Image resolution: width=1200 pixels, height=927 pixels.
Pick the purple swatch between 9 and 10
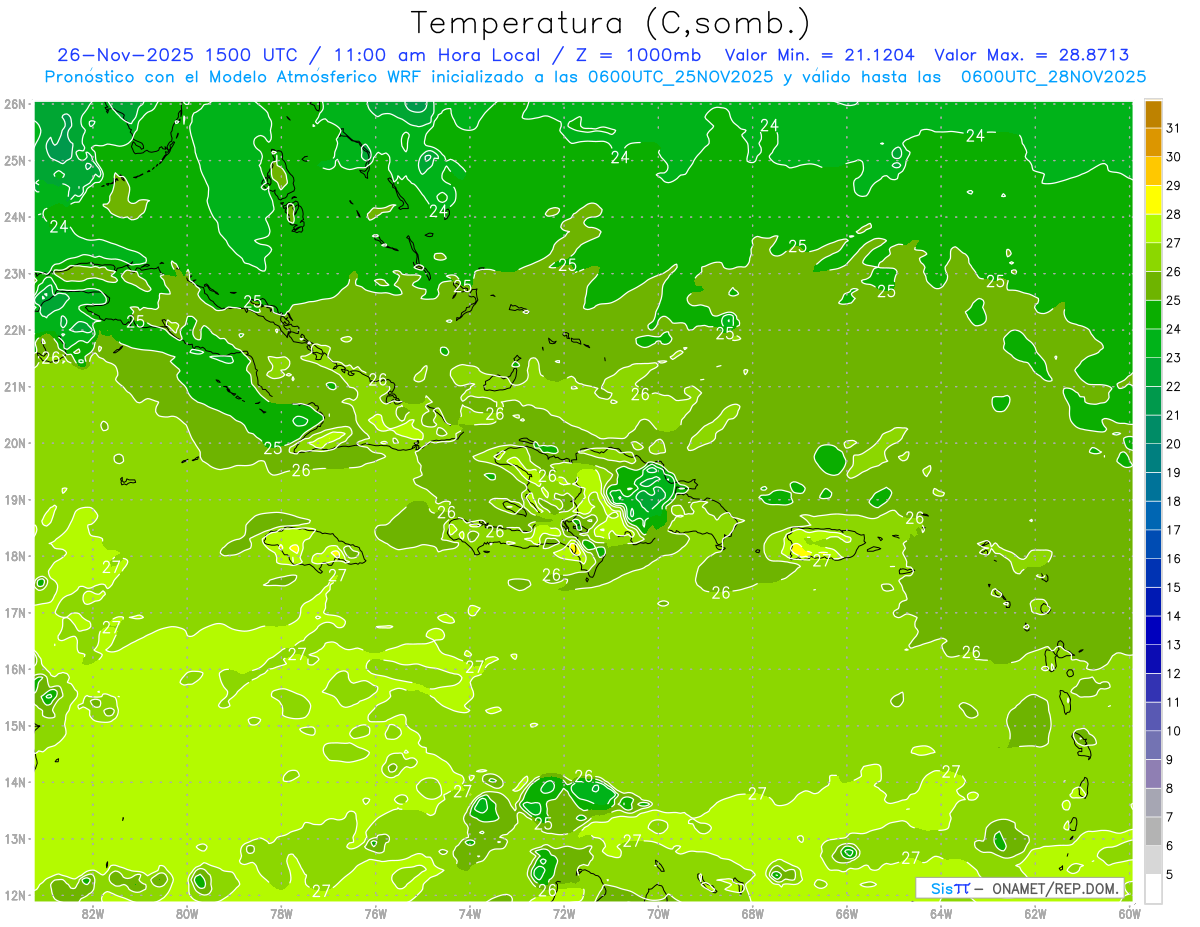[x=1153, y=745]
